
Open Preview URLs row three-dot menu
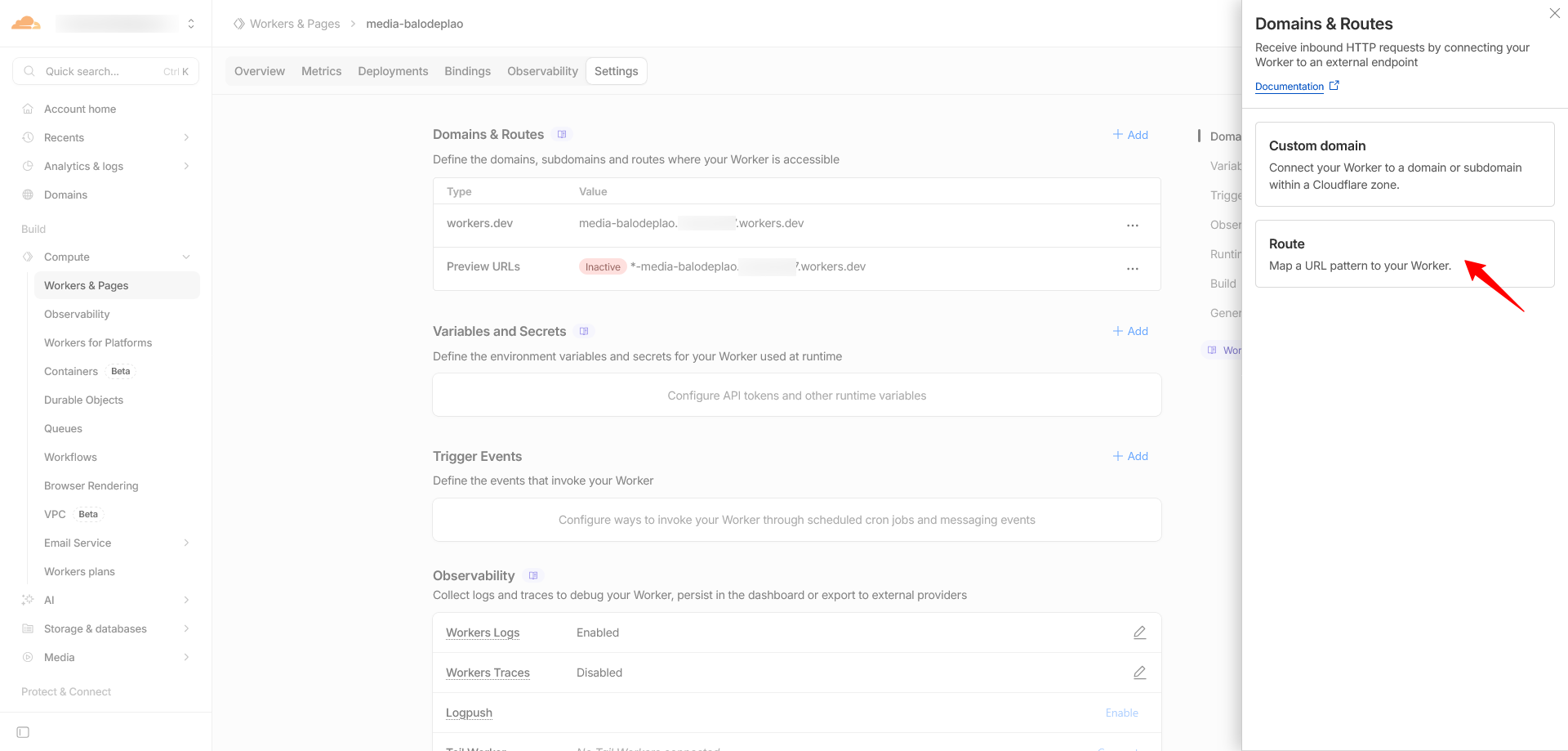[1132, 268]
